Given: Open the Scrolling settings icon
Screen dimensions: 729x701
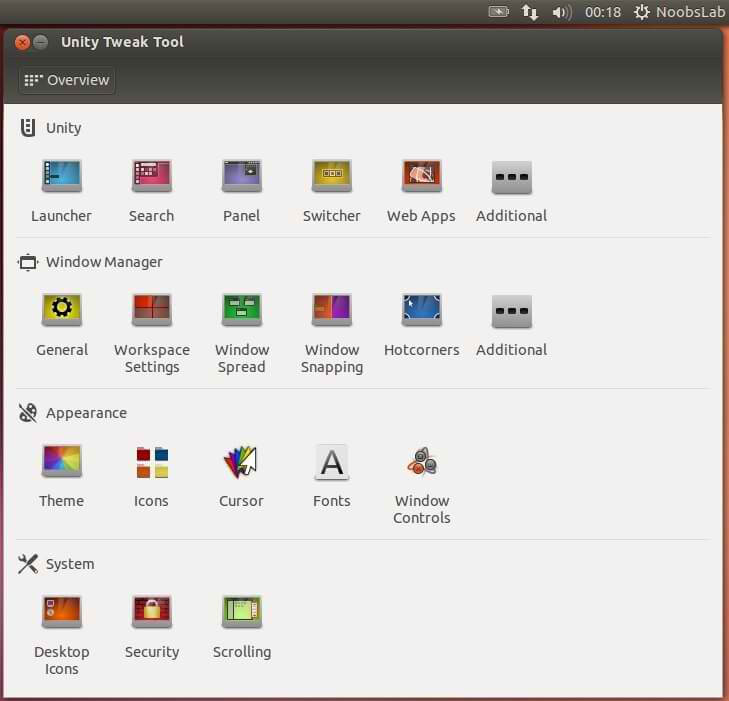Looking at the screenshot, I should tap(242, 612).
